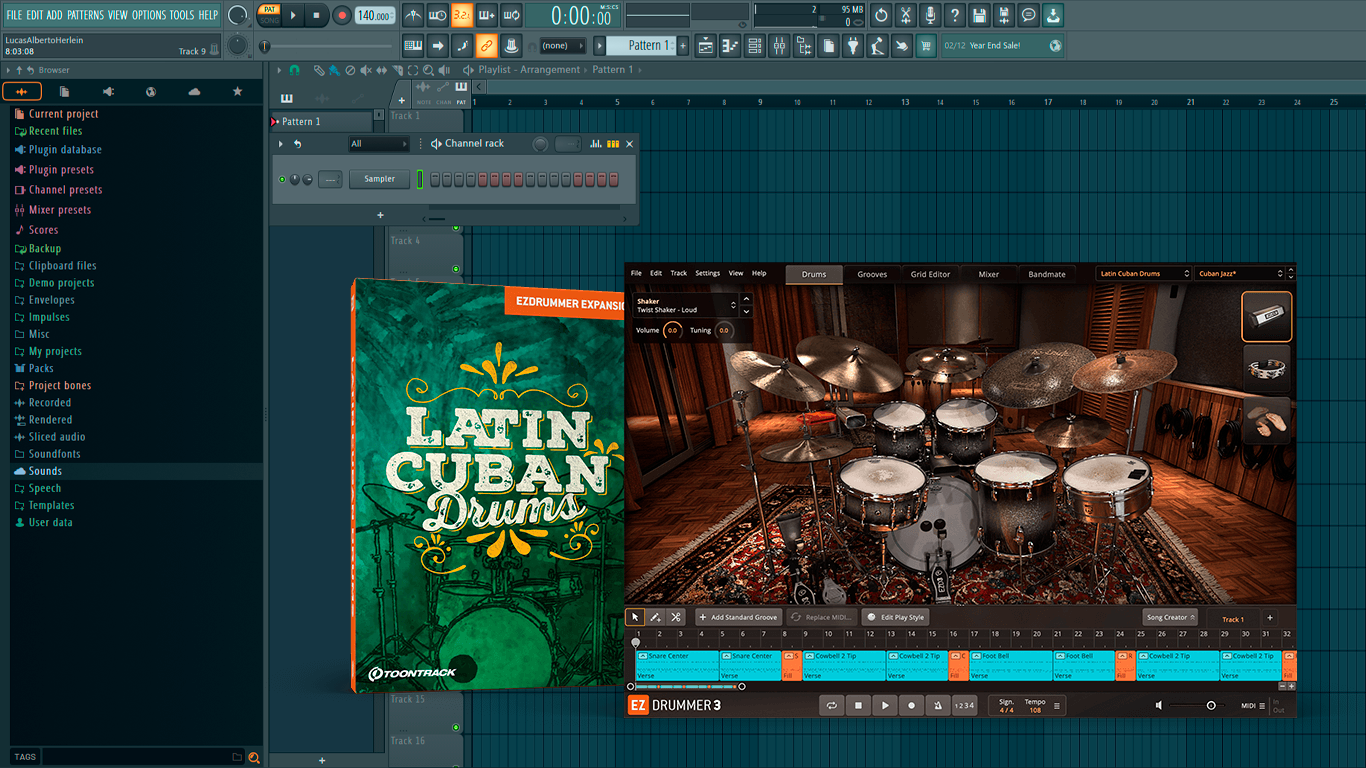The width and height of the screenshot is (1366, 768).
Task: Click the tempo 140.000 field
Action: click(375, 16)
